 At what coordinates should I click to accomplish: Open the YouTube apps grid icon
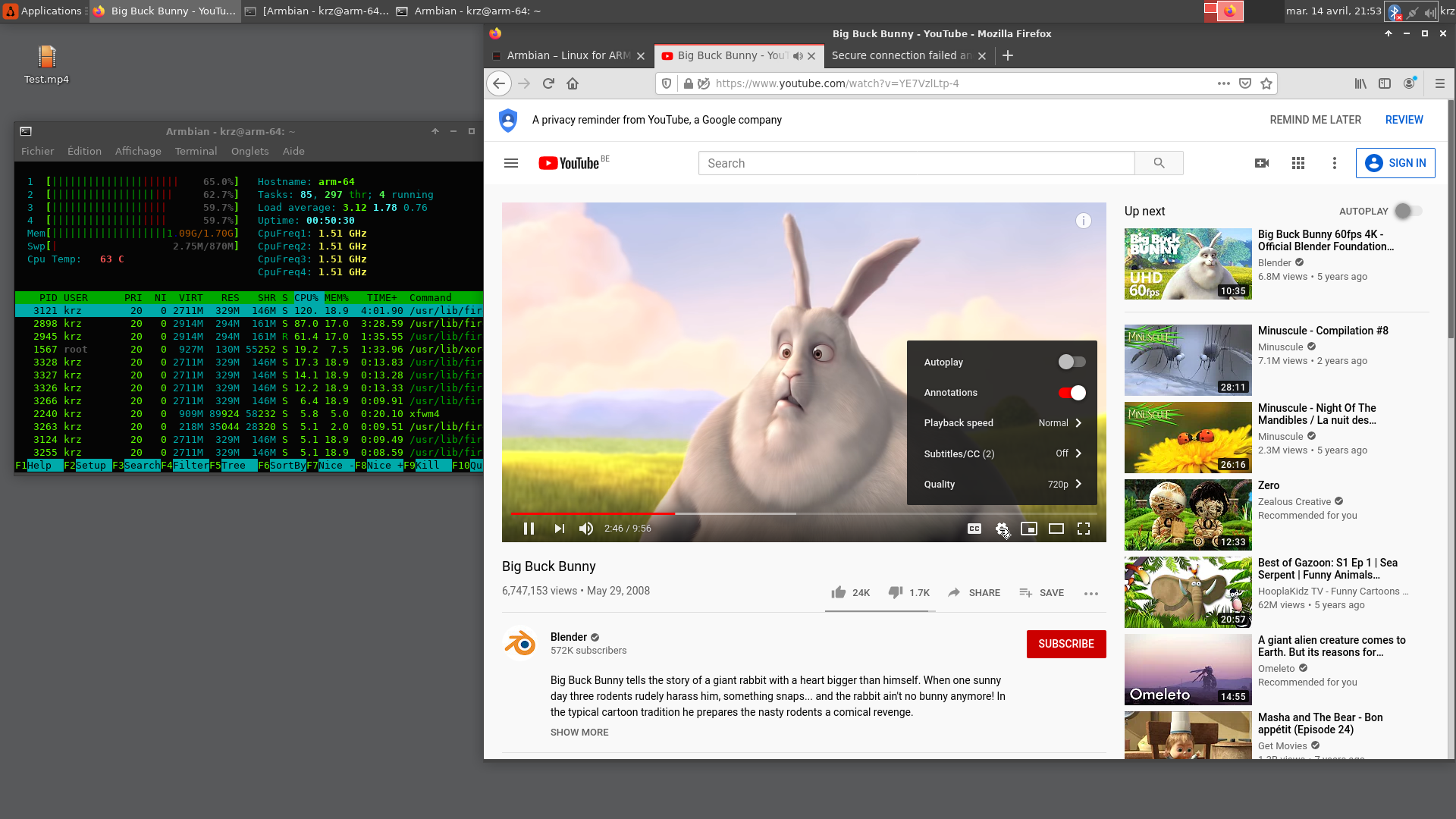pyautogui.click(x=1298, y=163)
